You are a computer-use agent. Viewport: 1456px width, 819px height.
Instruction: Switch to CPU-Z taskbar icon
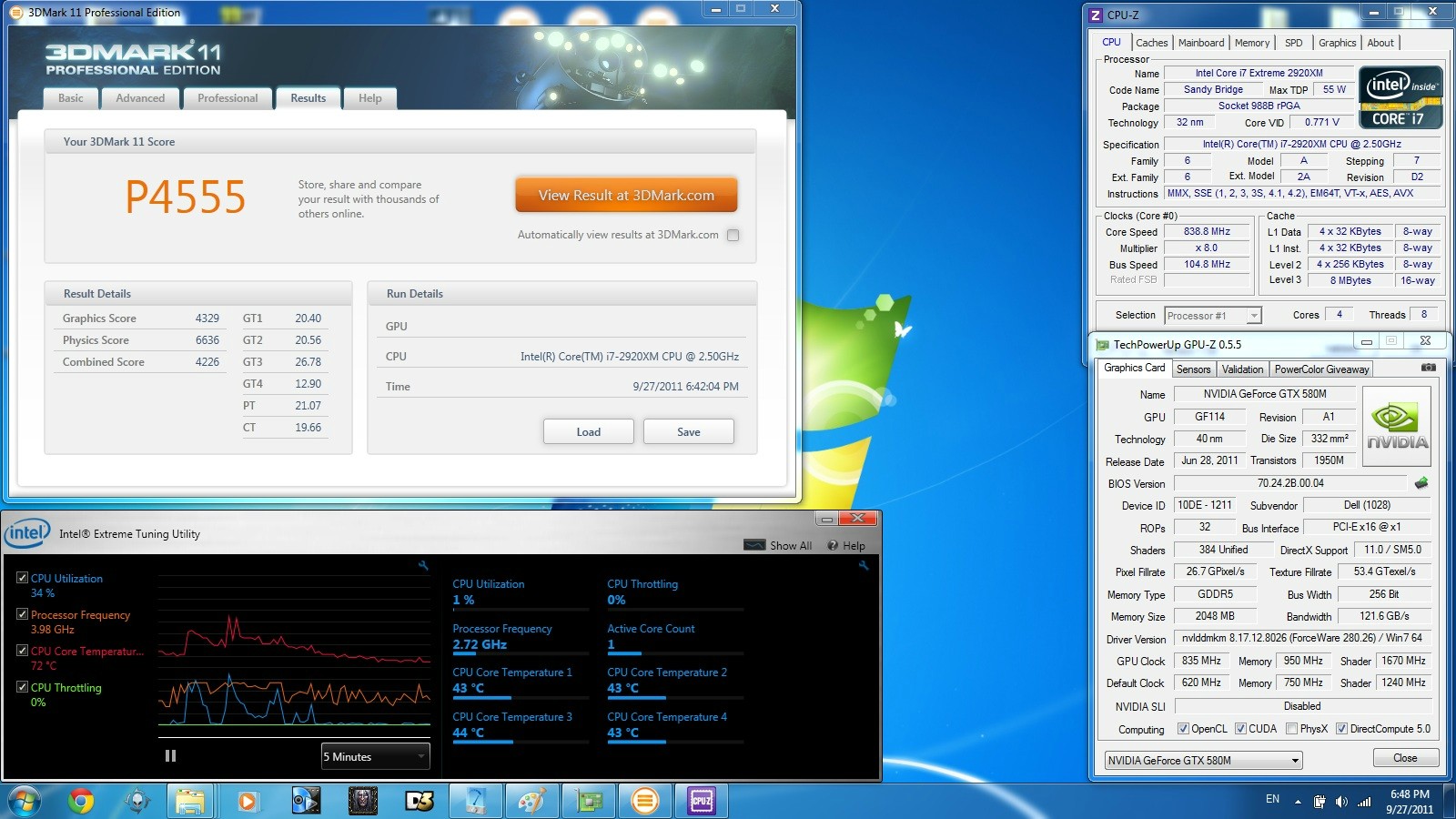click(702, 801)
